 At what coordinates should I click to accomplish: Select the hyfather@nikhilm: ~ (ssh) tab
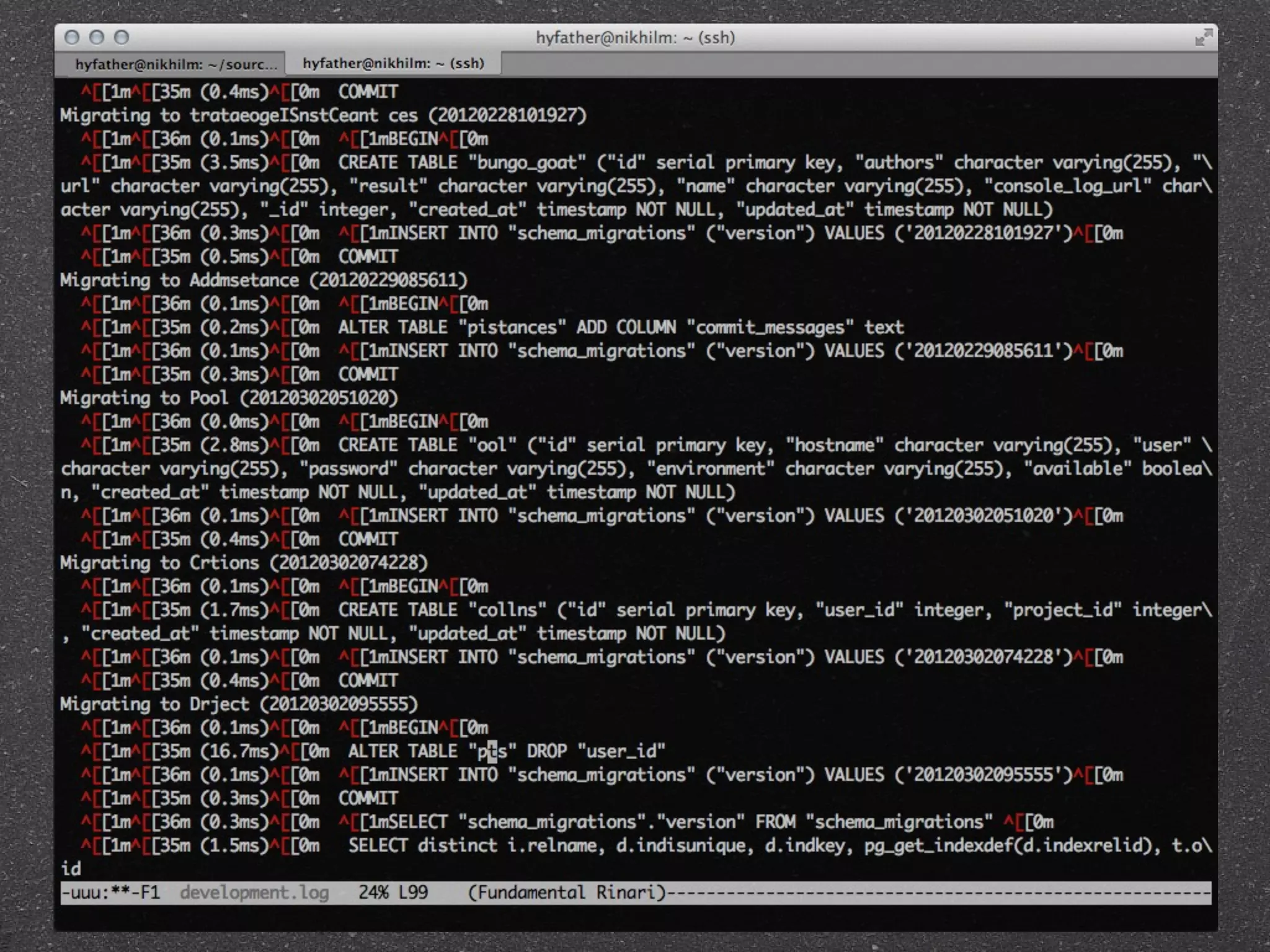(x=393, y=63)
